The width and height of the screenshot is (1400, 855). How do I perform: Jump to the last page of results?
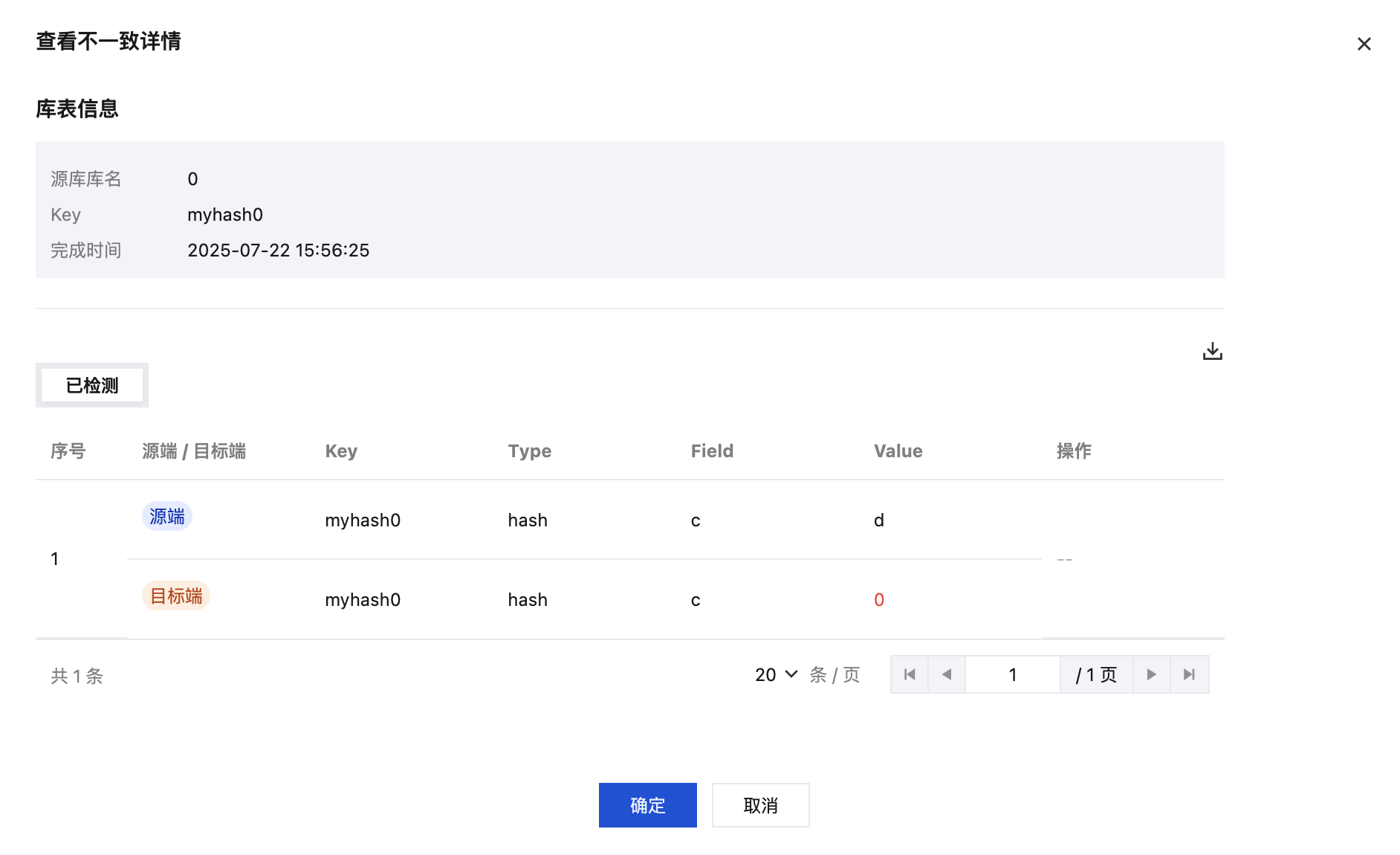[1189, 674]
